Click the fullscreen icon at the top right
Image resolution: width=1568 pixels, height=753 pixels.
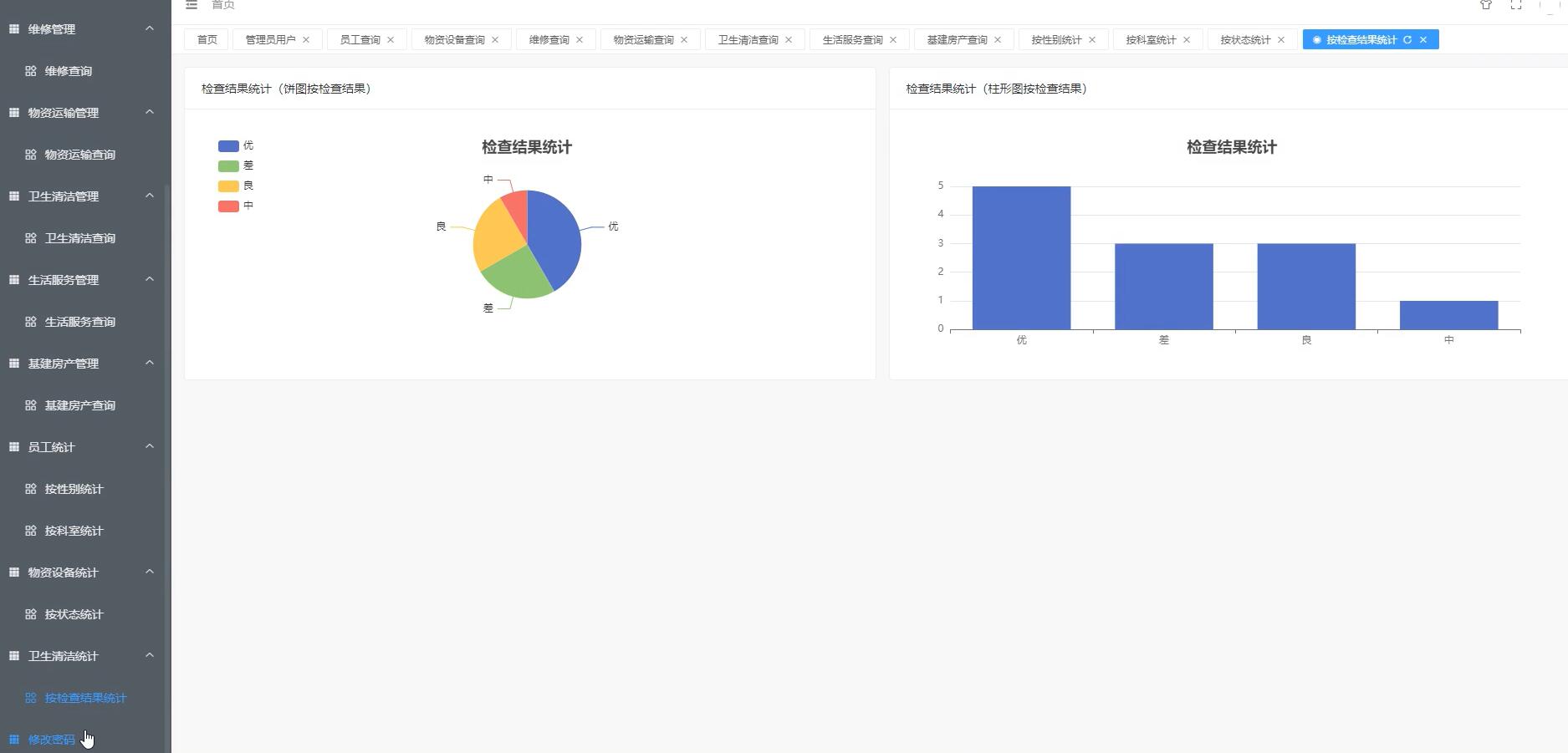click(x=1516, y=5)
